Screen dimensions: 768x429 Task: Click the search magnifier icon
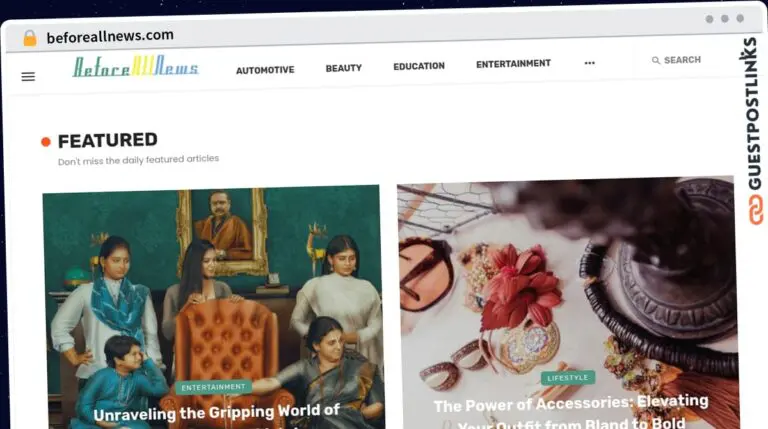(656, 60)
